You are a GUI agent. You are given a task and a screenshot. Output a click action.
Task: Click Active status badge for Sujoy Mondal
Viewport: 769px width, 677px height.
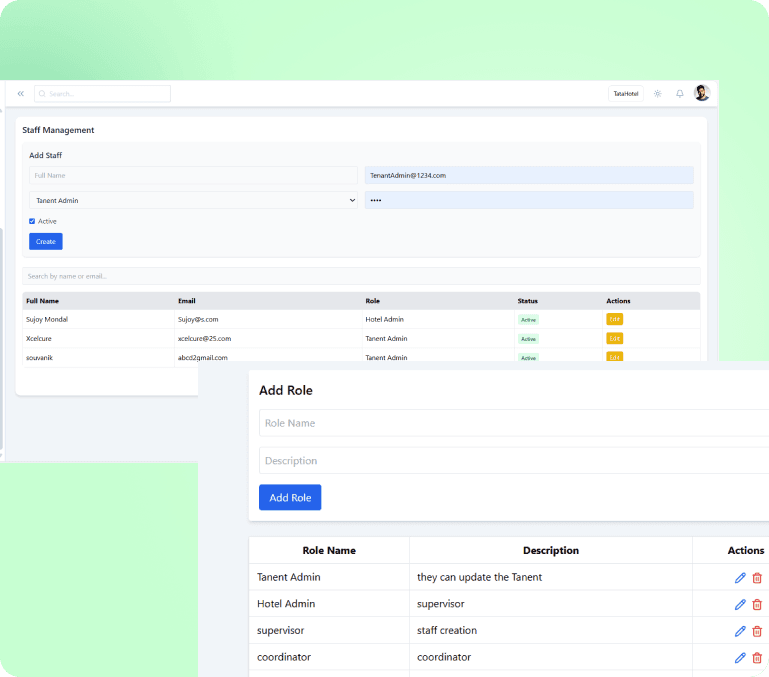(x=528, y=320)
